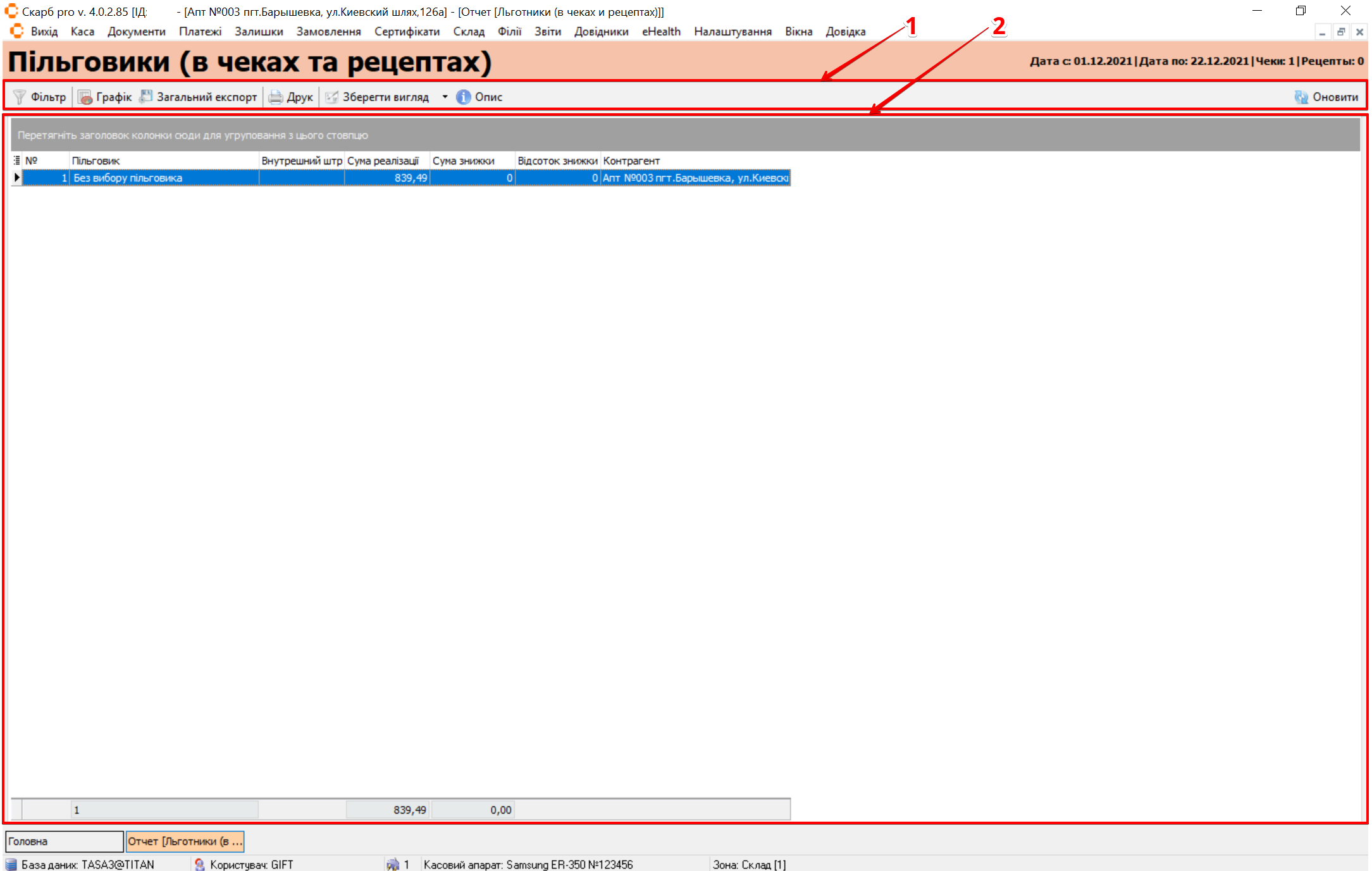1372x871 pixels.
Task: Switch to the Головна tab
Action: click(x=63, y=841)
